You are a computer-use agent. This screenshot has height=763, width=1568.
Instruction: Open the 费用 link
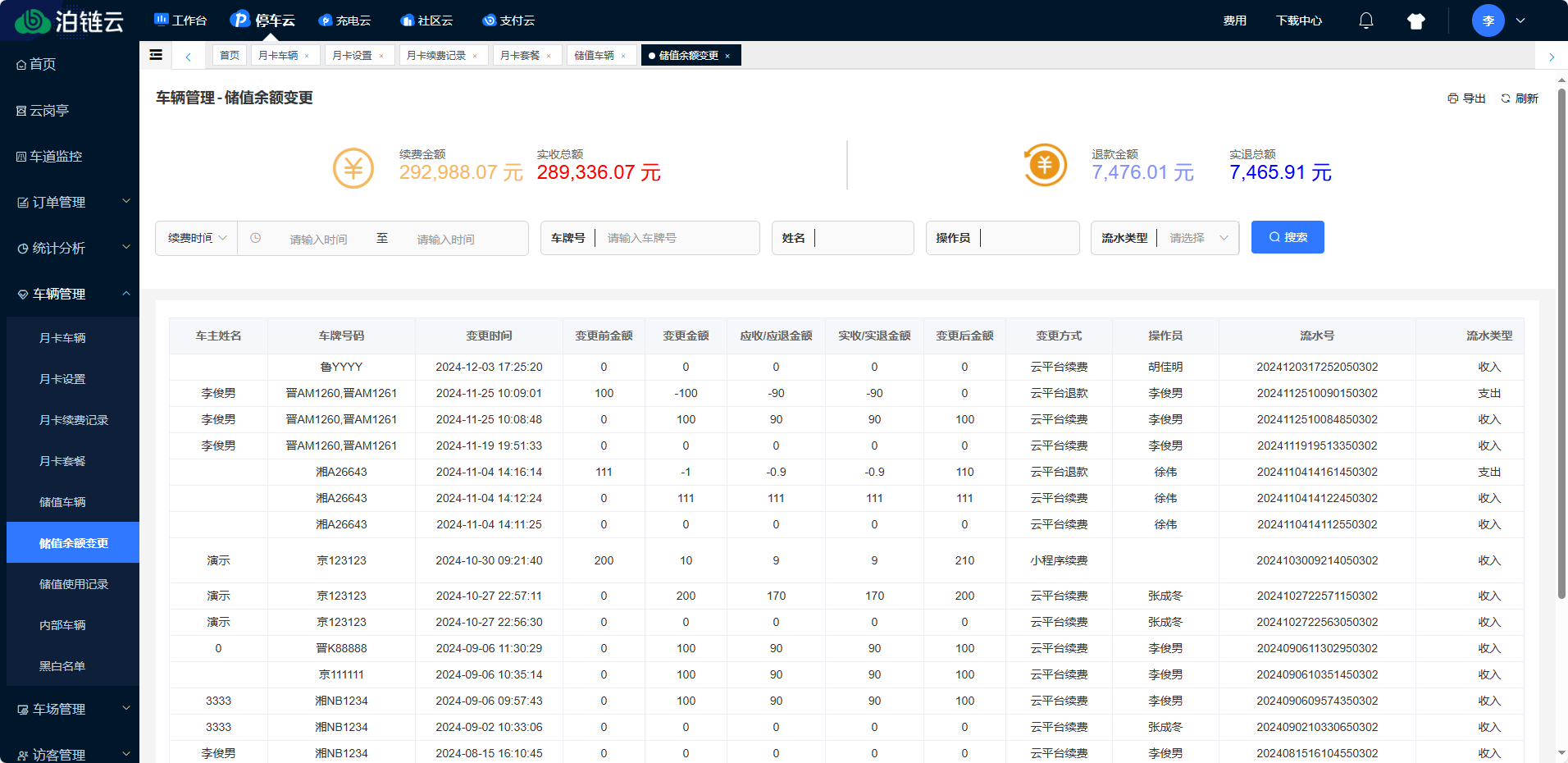[1235, 21]
